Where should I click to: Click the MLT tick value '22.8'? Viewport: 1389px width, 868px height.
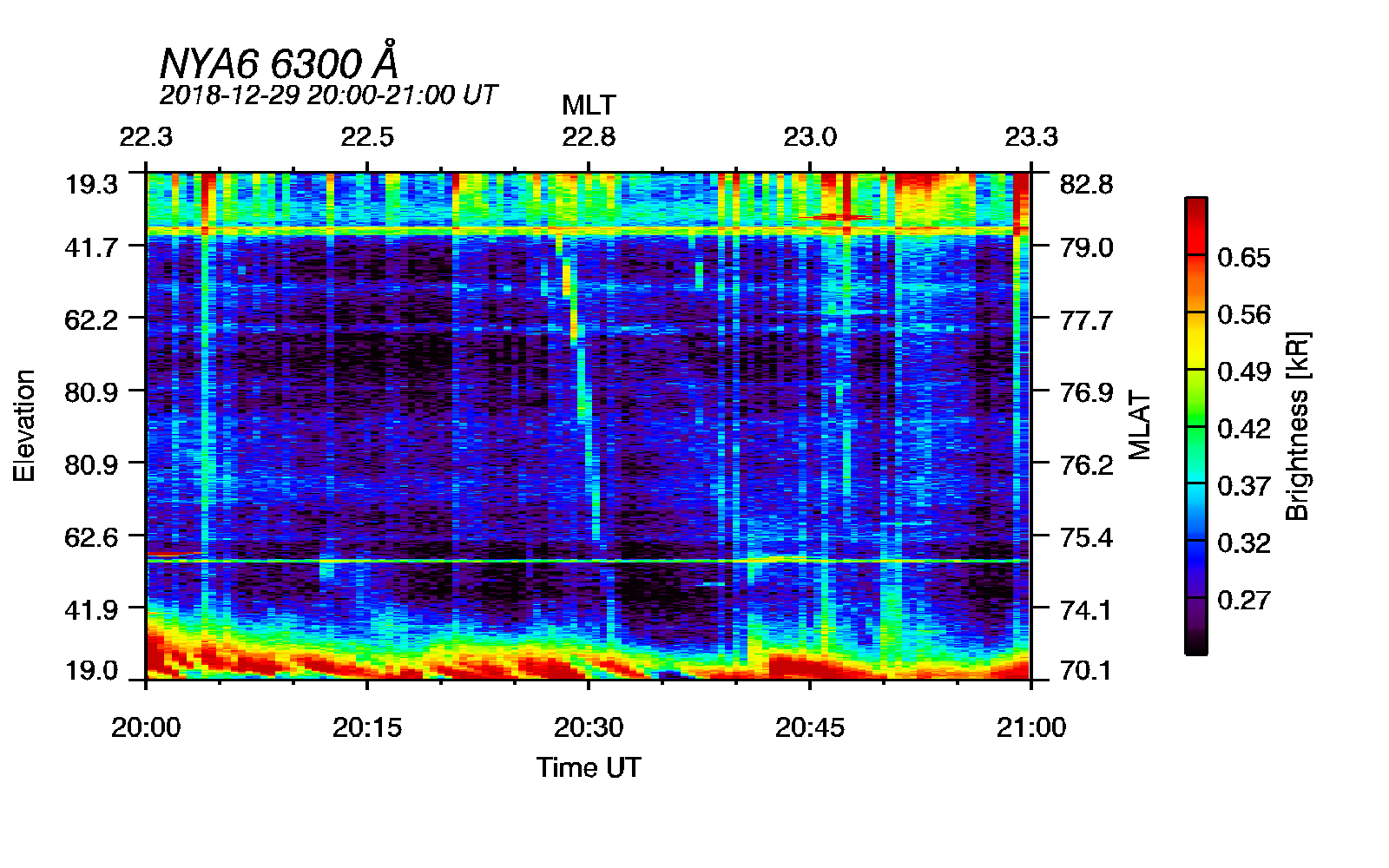589,137
